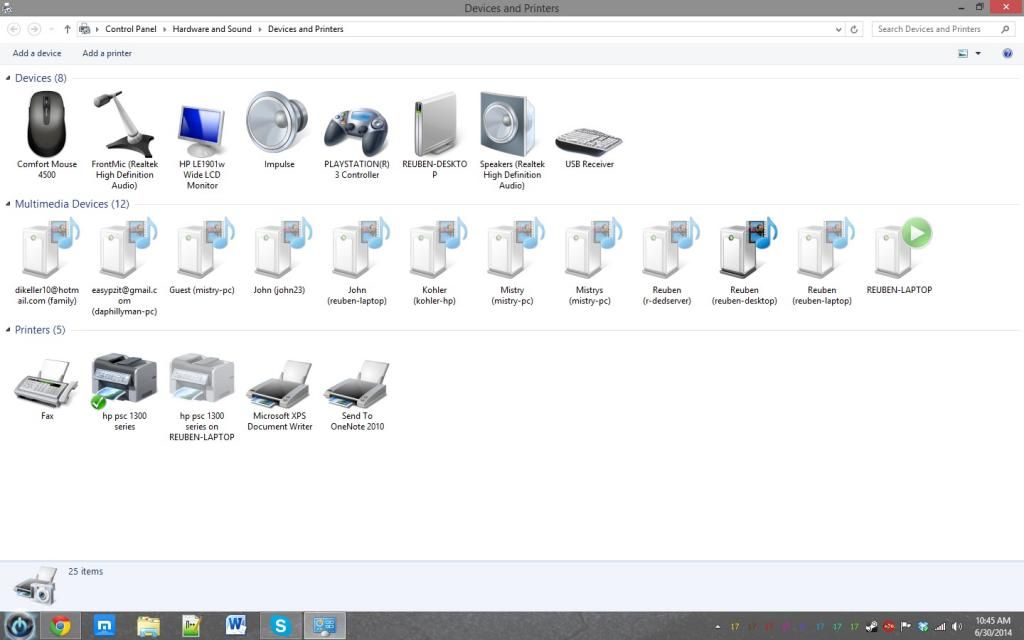The width and height of the screenshot is (1024, 640).
Task: Collapse the Printers (5) group
Action: coord(8,330)
